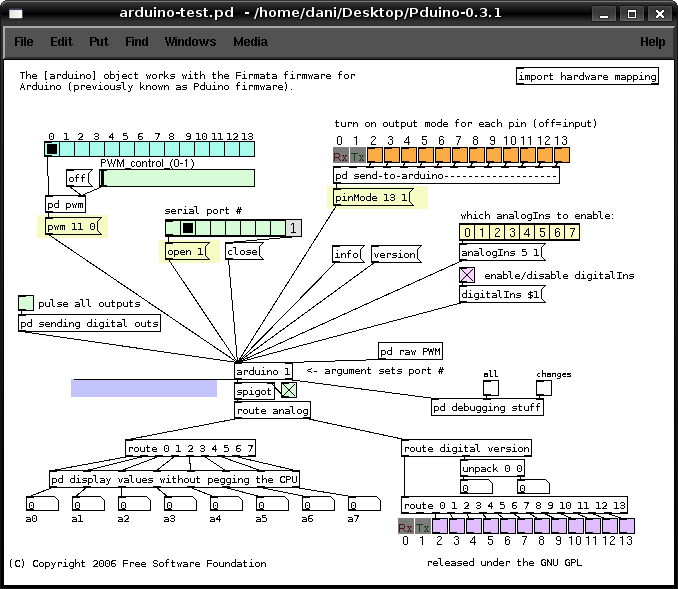Toggle the green box beside spigot

point(288,391)
